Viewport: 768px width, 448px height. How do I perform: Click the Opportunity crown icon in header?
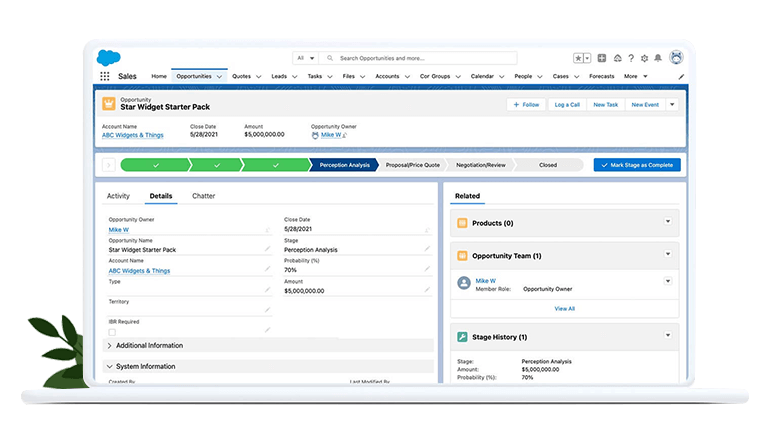pyautogui.click(x=109, y=104)
